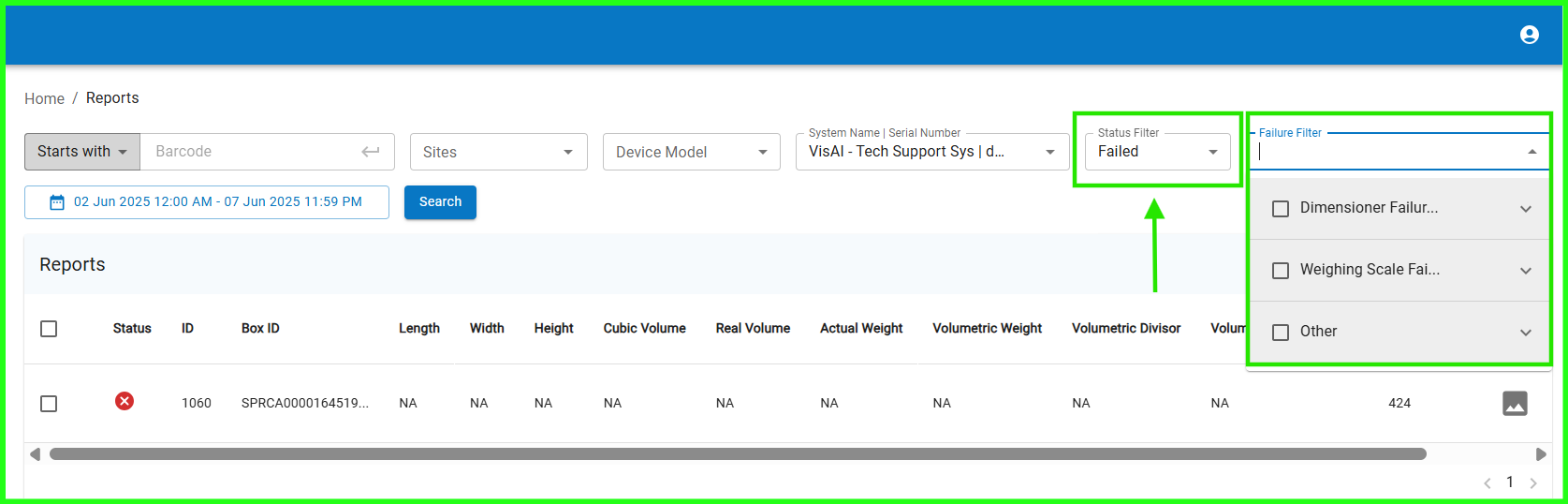Open the user account profile icon
This screenshot has width=1568, height=504.
(1529, 35)
